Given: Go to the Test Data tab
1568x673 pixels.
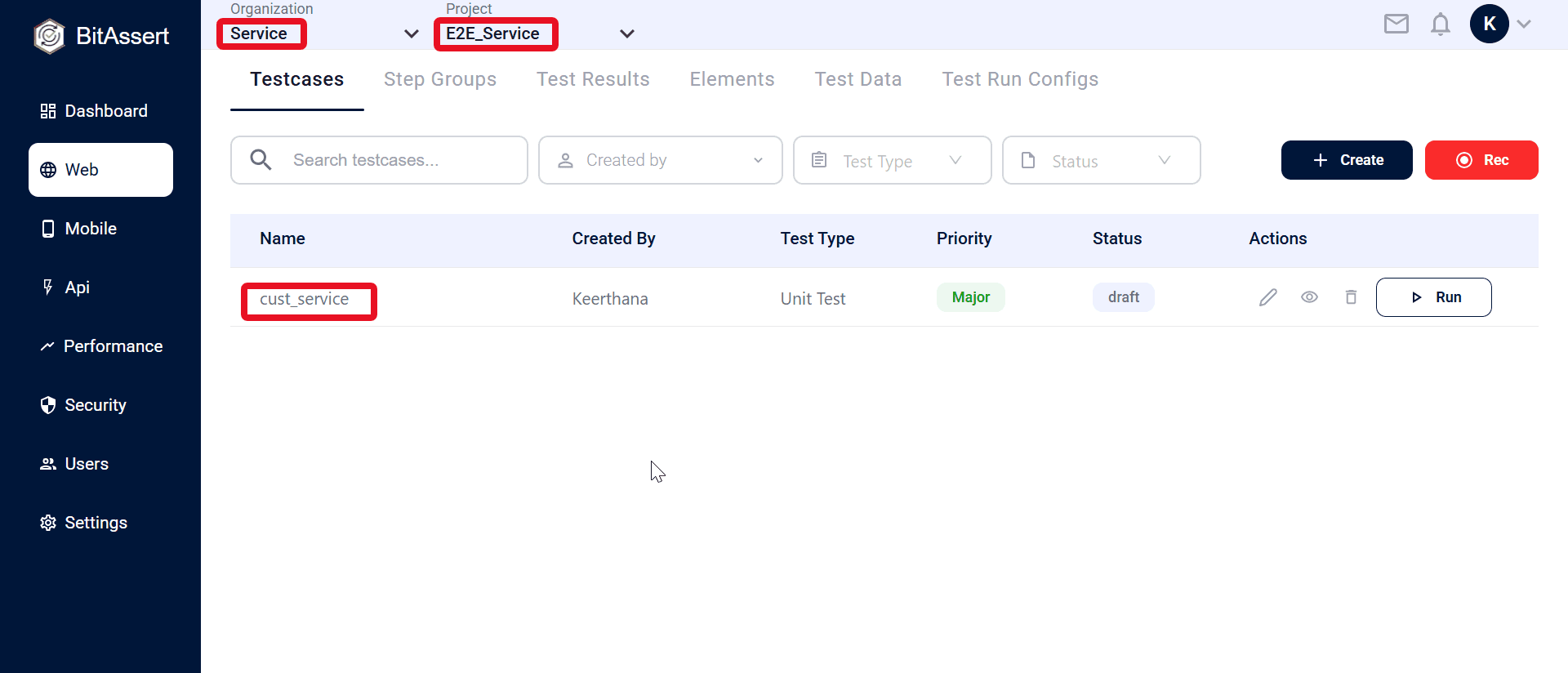Looking at the screenshot, I should click(x=858, y=79).
